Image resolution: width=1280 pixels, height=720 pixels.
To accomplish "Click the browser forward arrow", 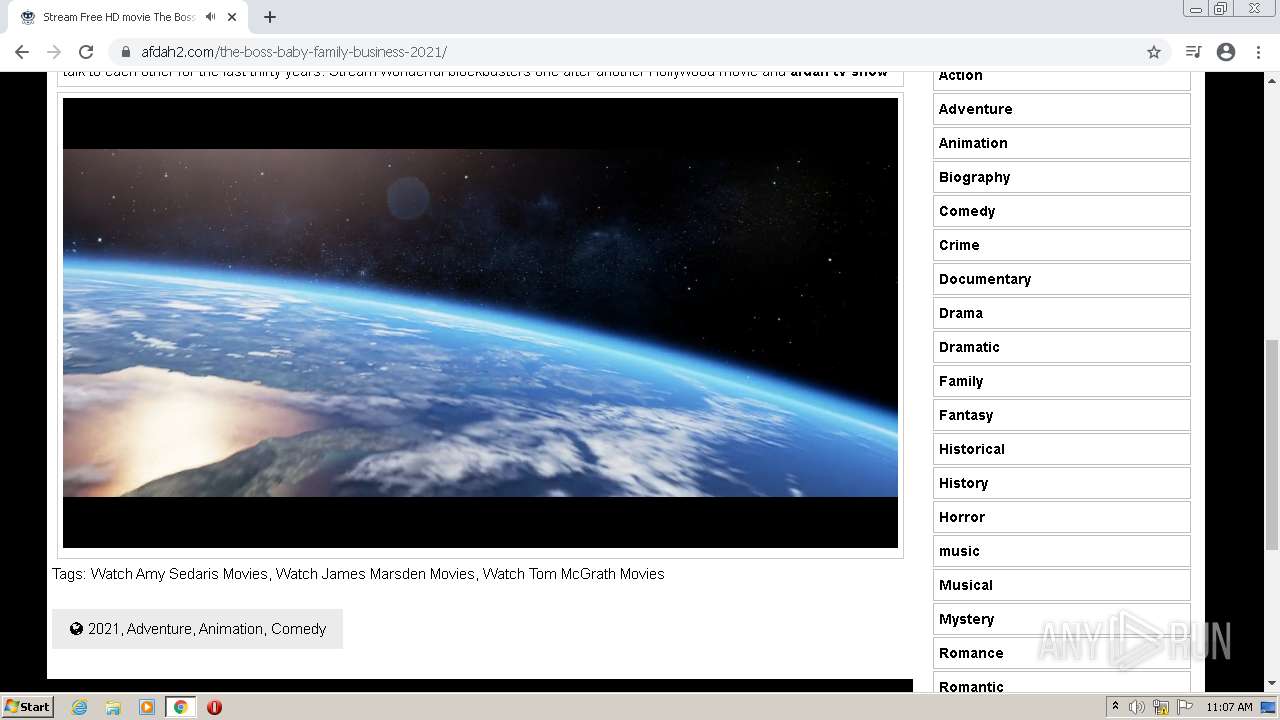I will click(54, 52).
